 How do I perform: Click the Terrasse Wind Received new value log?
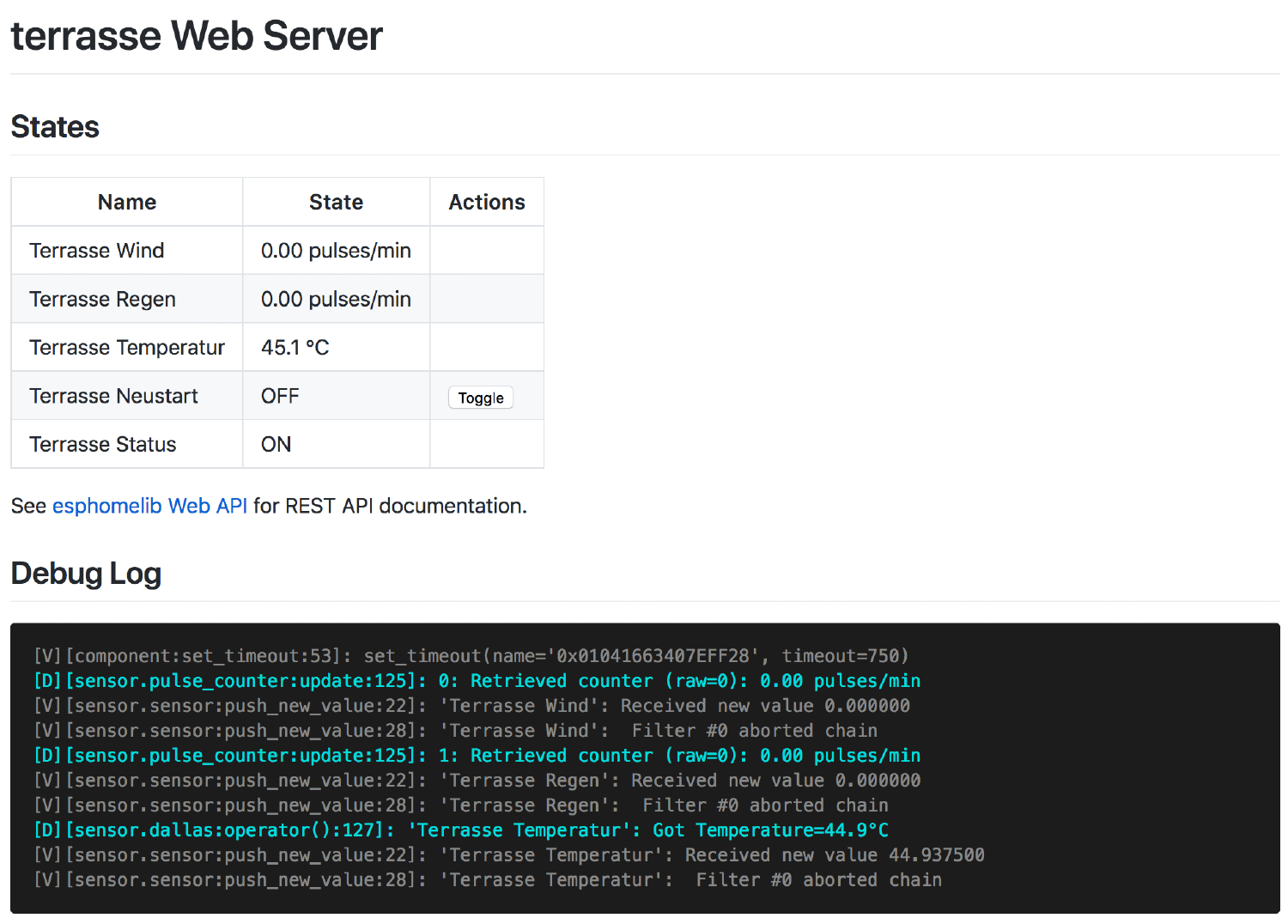point(472,705)
